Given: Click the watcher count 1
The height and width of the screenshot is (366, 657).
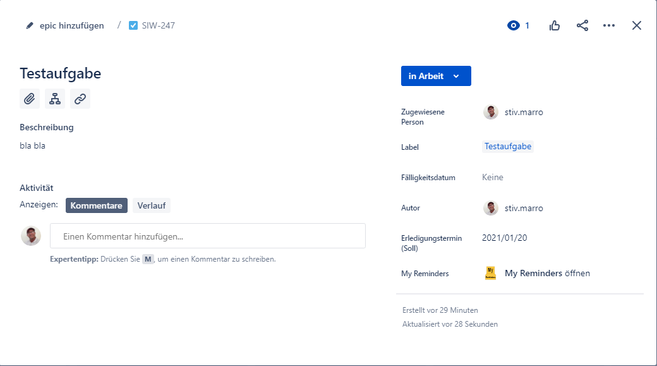Looking at the screenshot, I should point(527,26).
